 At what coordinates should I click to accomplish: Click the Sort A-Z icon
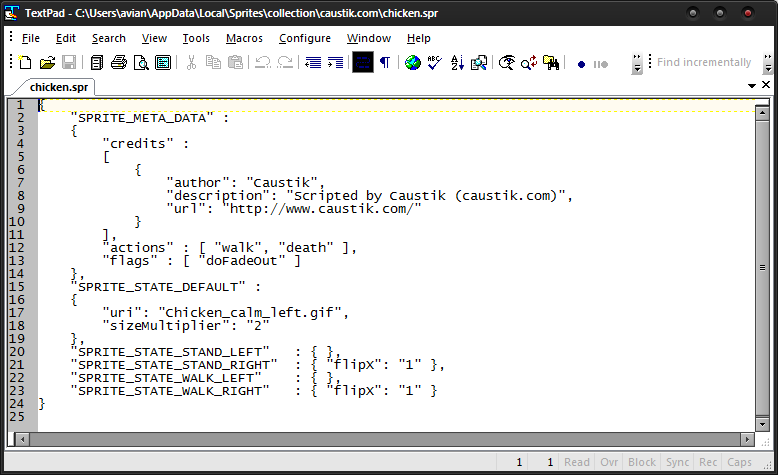click(x=457, y=63)
